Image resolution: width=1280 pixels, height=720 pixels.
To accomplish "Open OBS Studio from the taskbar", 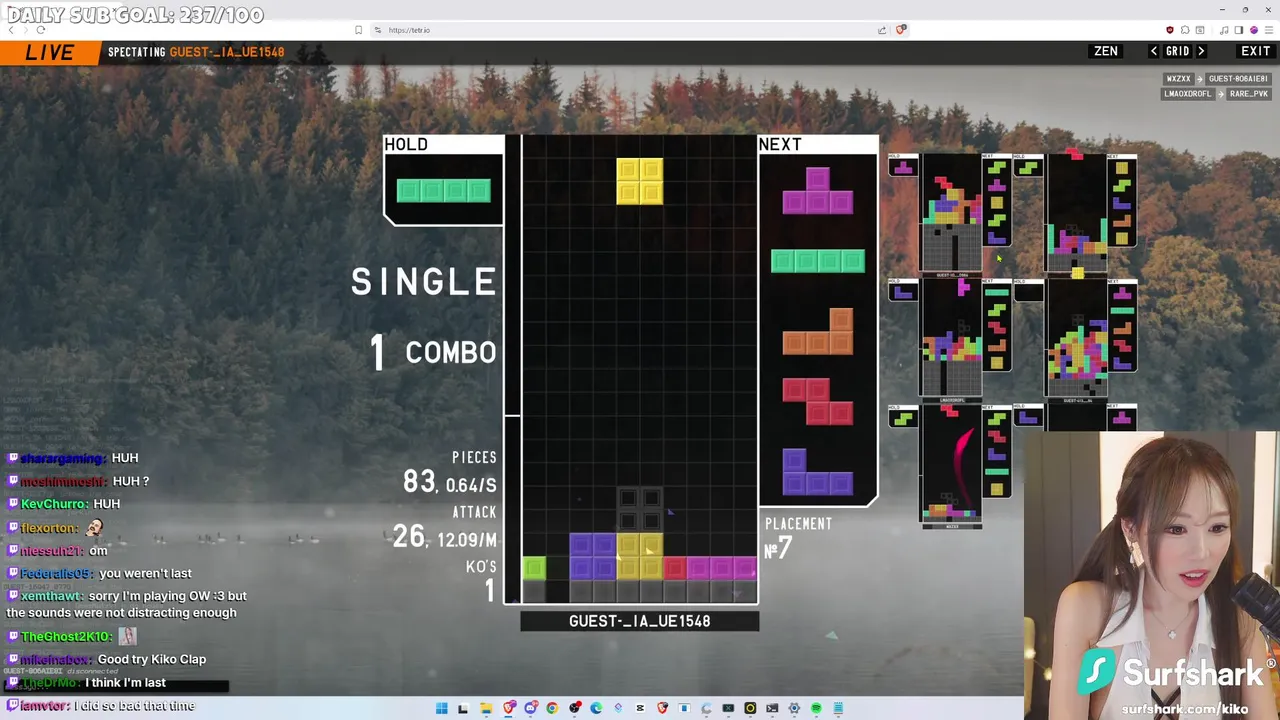I will click(574, 709).
